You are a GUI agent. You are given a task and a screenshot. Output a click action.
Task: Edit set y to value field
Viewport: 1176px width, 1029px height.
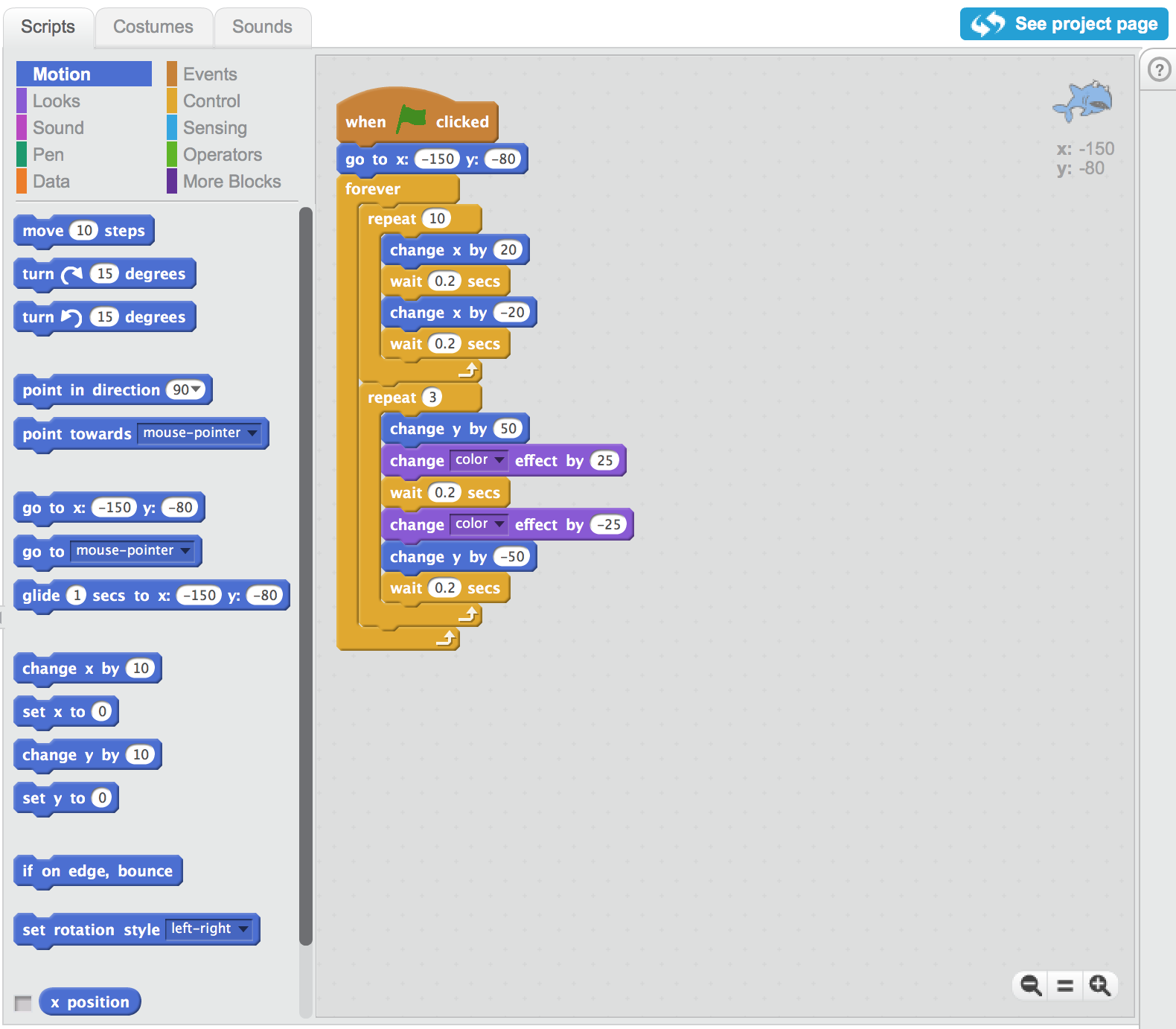point(102,798)
